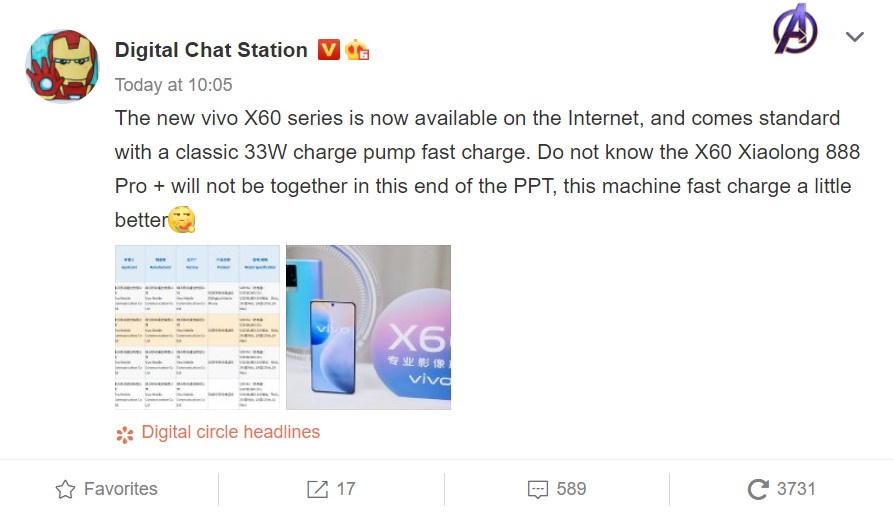Click the Digital circle headlines flower icon
This screenshot has height=517, width=894.
(x=124, y=434)
